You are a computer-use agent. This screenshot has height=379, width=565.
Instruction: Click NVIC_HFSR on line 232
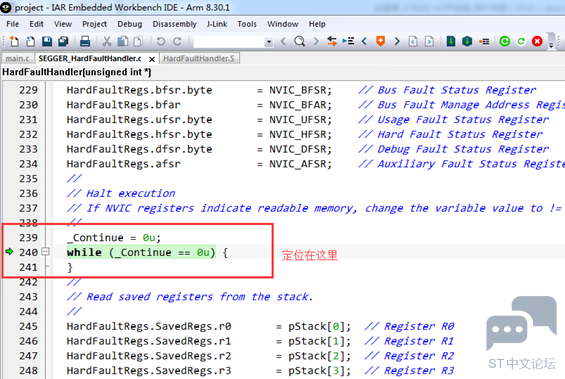point(297,134)
